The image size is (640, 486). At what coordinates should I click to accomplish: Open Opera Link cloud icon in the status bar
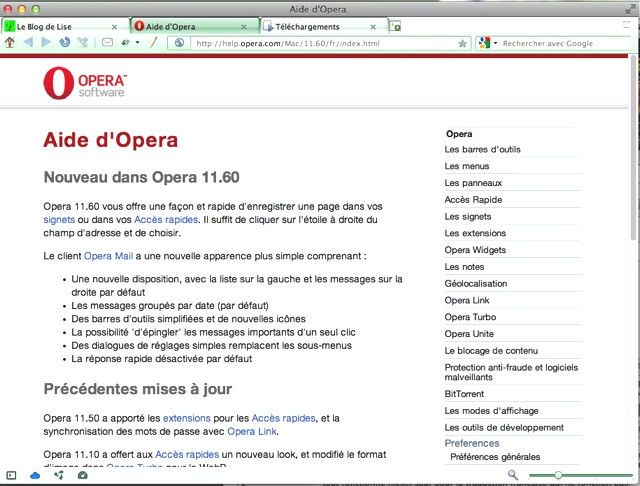click(35, 475)
